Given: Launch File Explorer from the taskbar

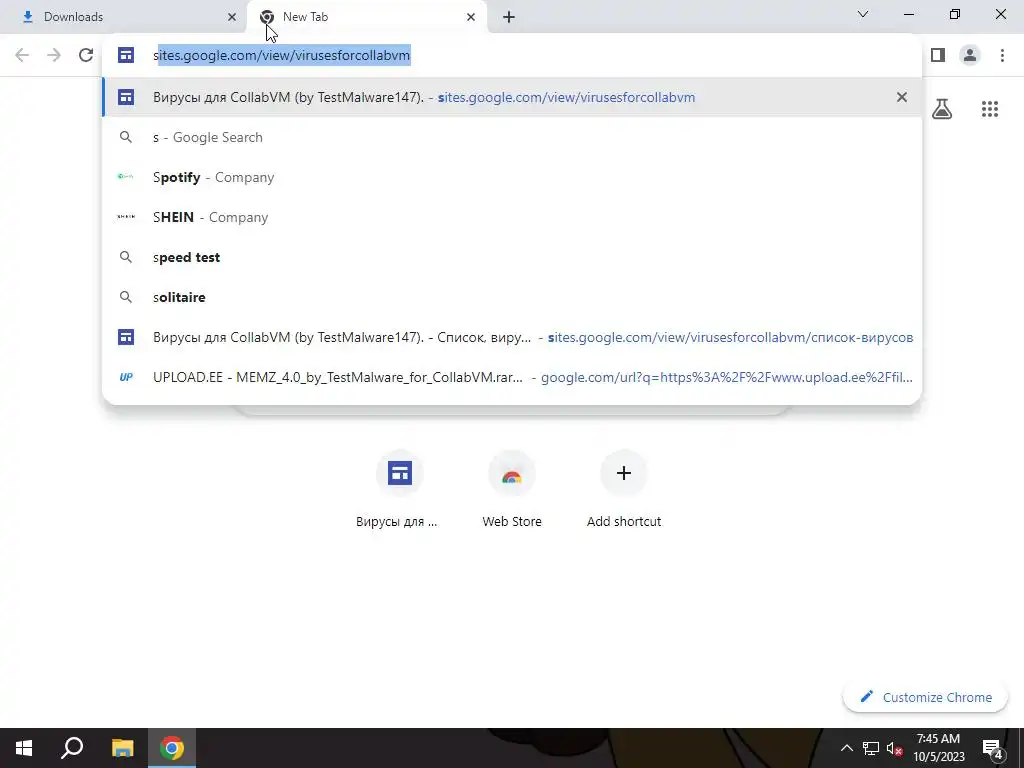Looking at the screenshot, I should coord(122,748).
